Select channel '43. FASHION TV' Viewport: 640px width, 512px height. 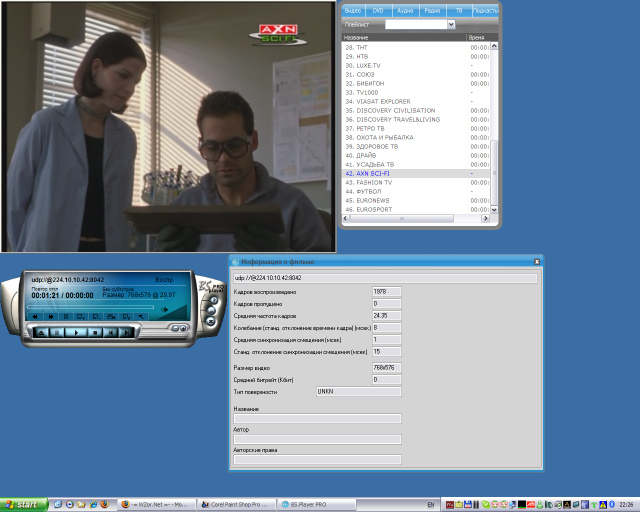tap(416, 182)
